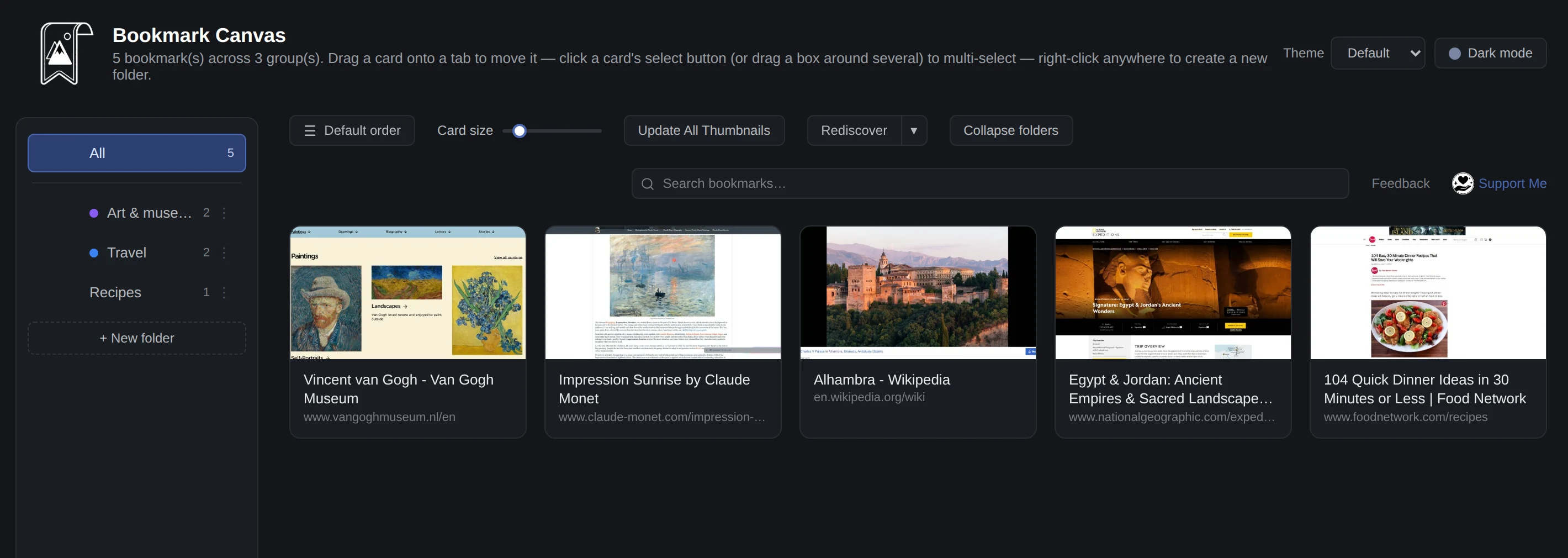Open the Impression Sunrise thumbnail
This screenshot has width=1568, height=558.
coord(663,293)
